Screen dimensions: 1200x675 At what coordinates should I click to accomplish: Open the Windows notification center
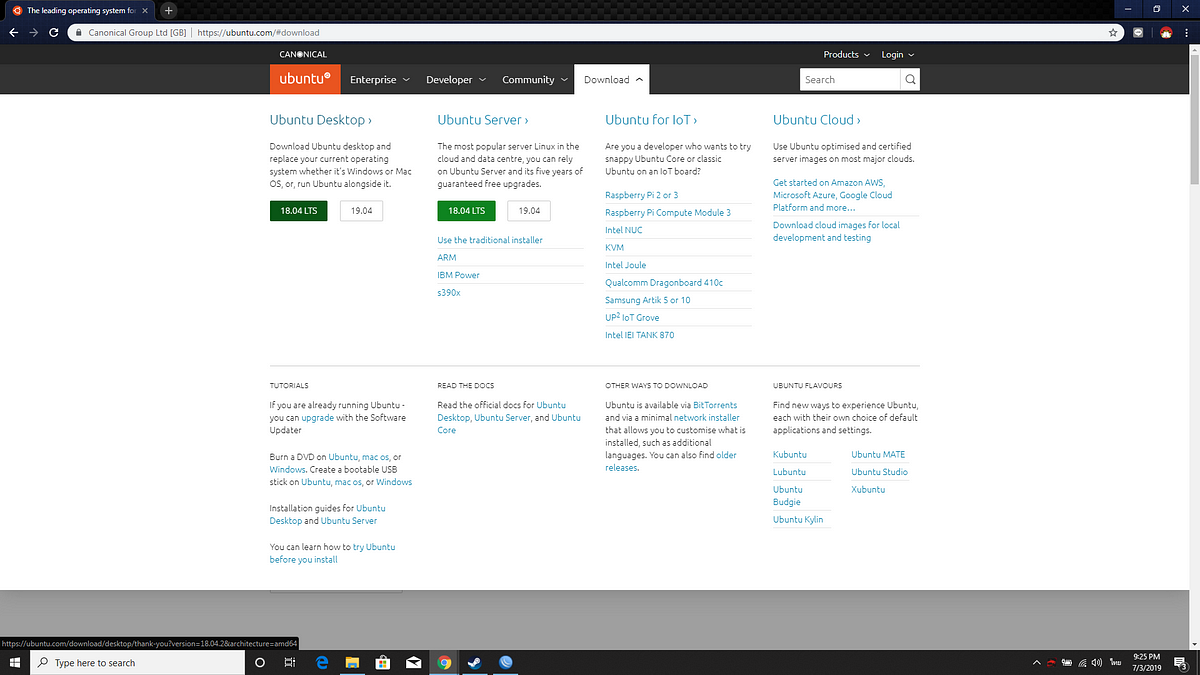coord(1180,662)
